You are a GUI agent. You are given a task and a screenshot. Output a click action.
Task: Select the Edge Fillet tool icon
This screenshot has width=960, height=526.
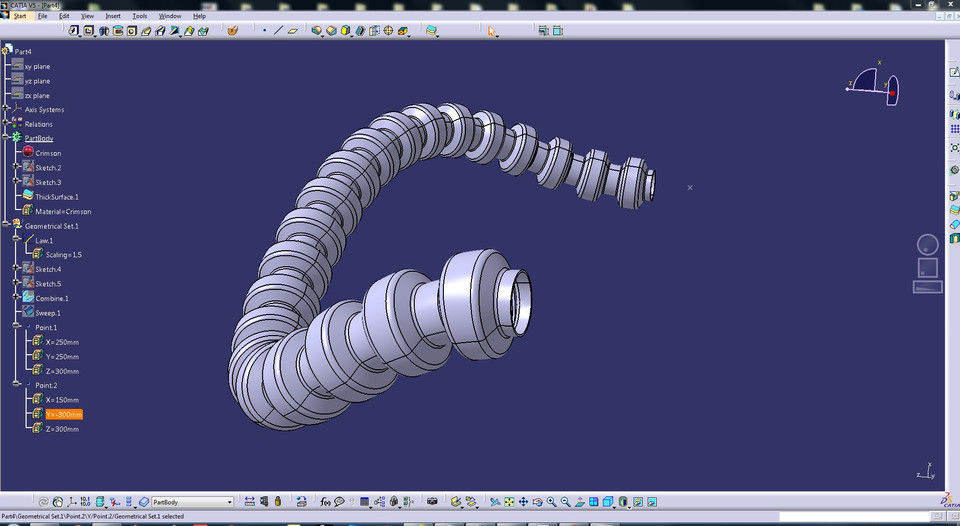click(316, 31)
